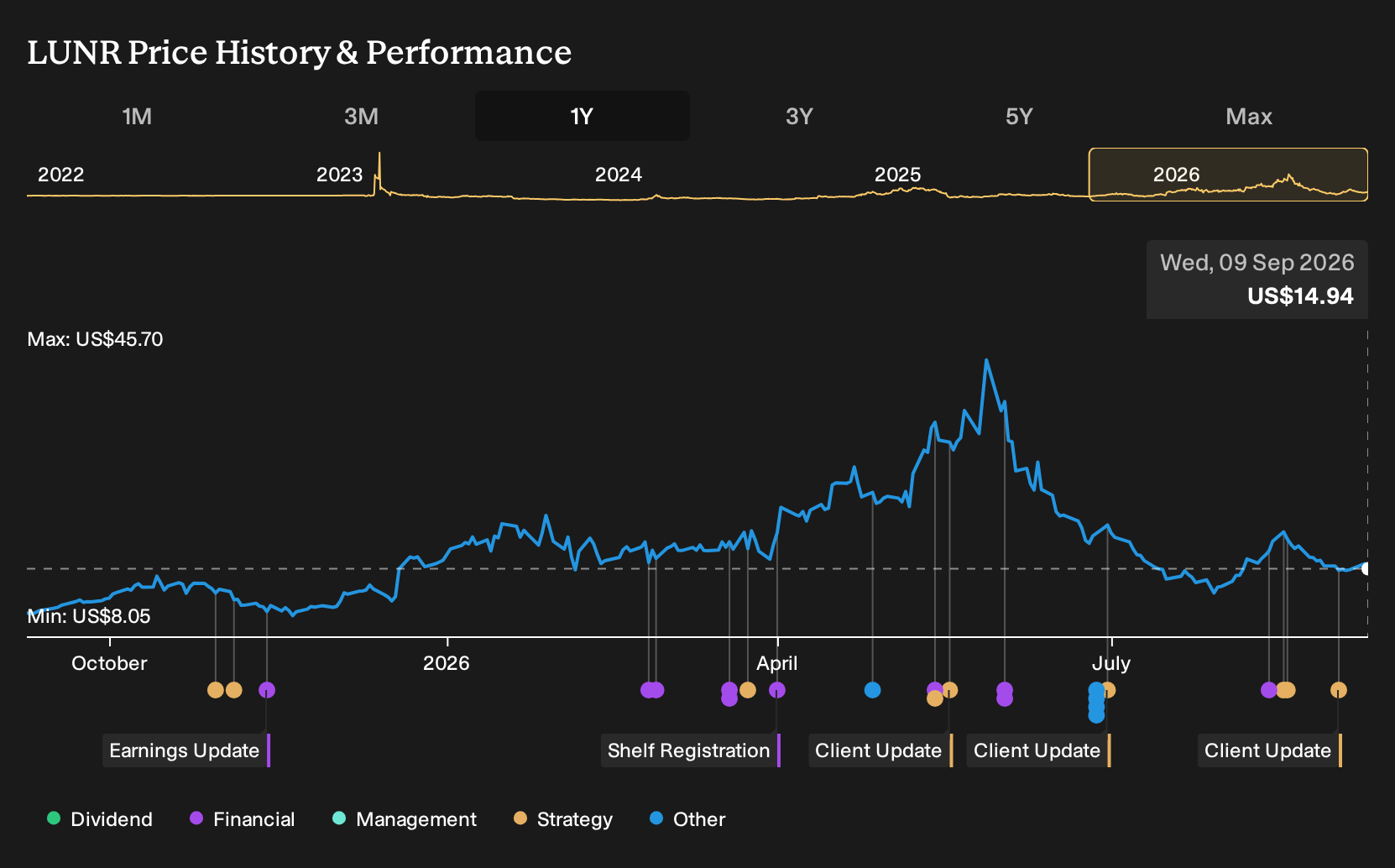
Task: Toggle the Financial legend filter
Action: [243, 819]
